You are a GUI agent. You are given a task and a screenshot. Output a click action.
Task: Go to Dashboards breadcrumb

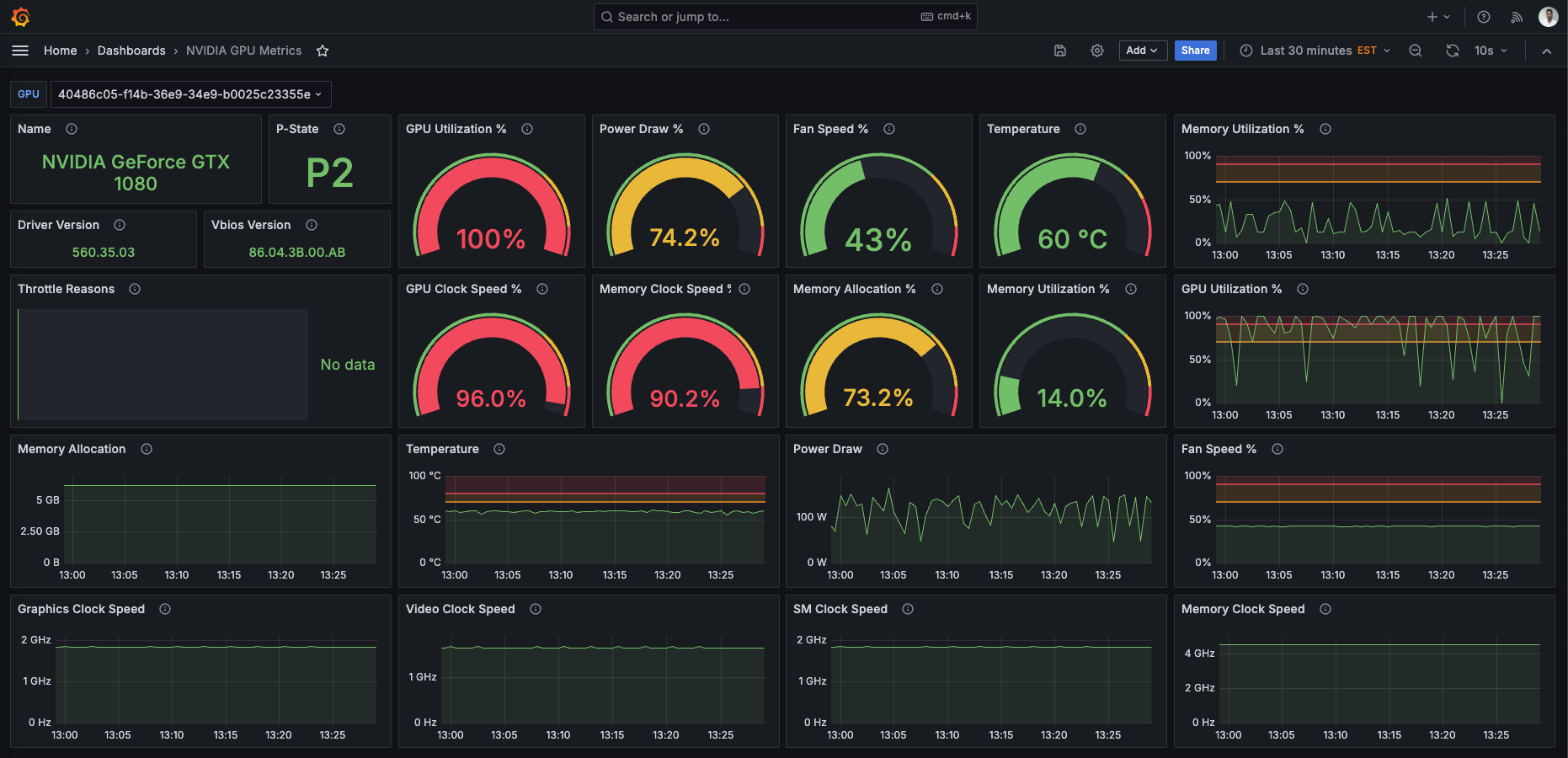[x=131, y=51]
